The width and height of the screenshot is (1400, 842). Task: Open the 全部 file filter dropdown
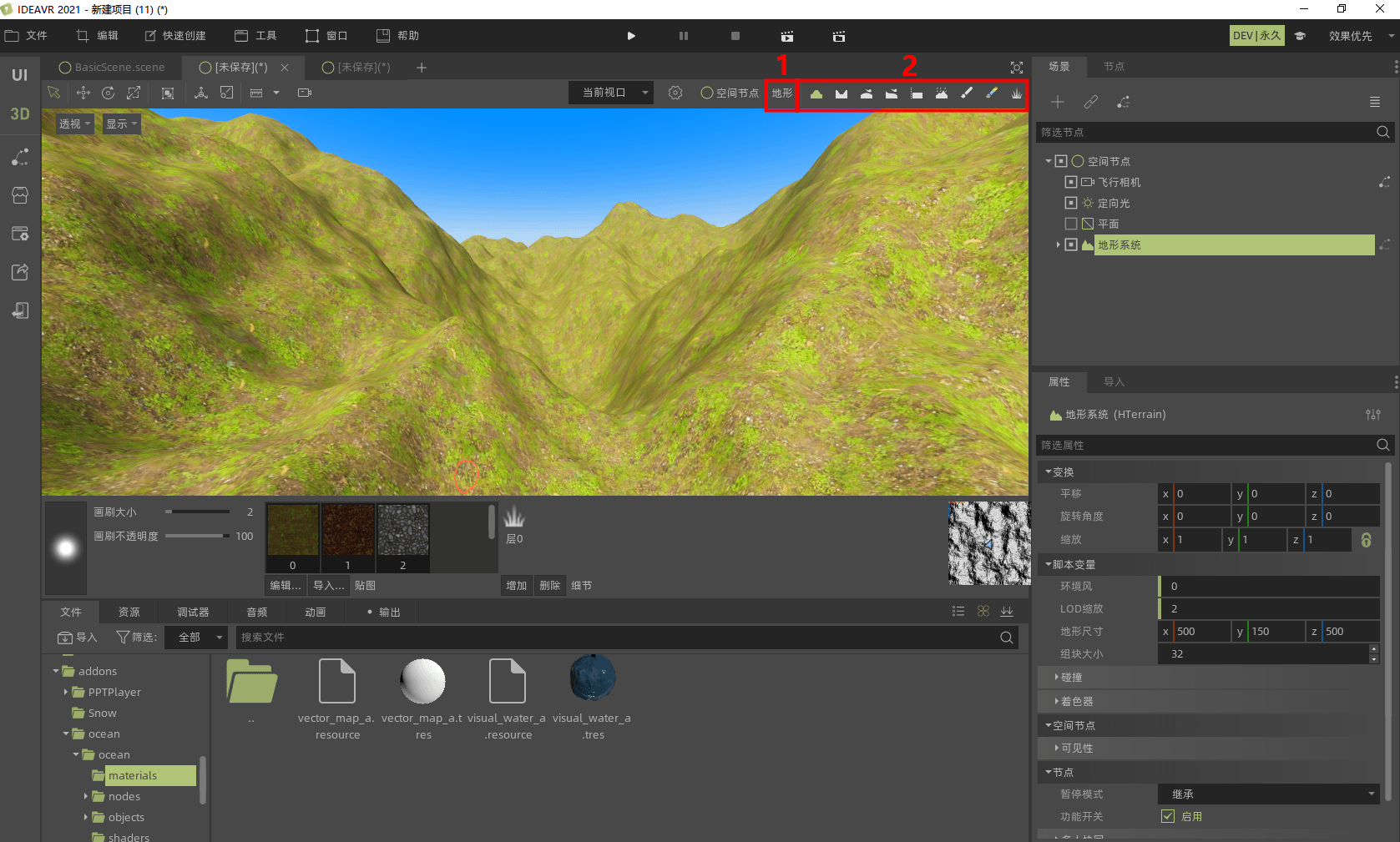[x=195, y=637]
